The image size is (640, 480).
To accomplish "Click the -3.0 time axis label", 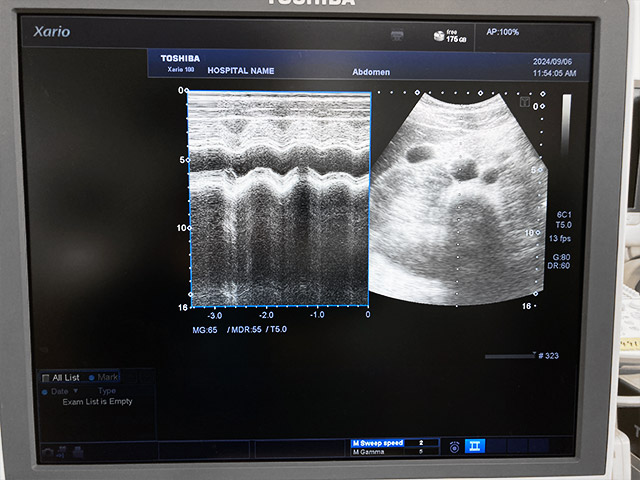I will point(215,316).
